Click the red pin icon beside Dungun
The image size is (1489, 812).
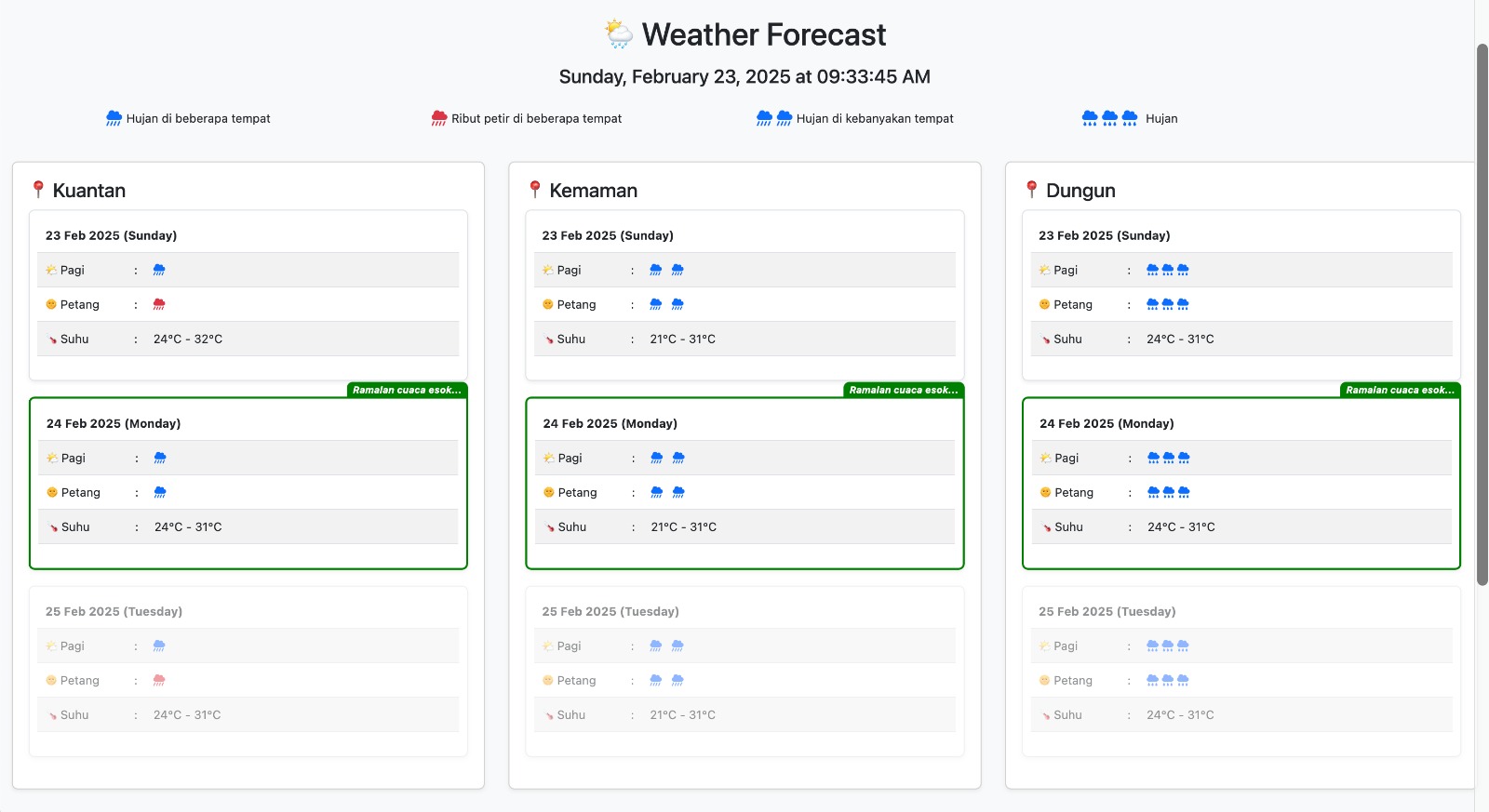[x=1031, y=190]
